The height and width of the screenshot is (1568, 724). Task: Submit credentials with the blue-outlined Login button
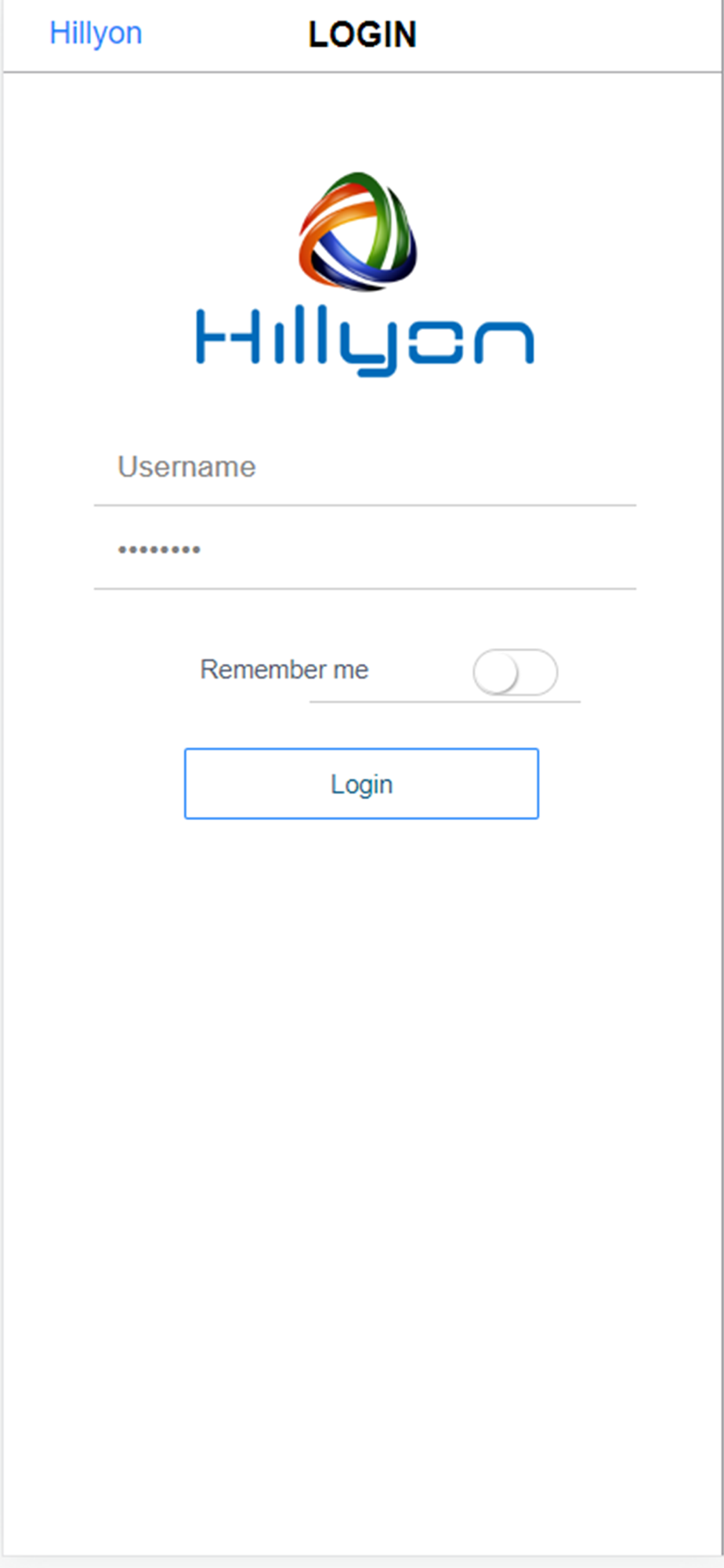click(361, 784)
